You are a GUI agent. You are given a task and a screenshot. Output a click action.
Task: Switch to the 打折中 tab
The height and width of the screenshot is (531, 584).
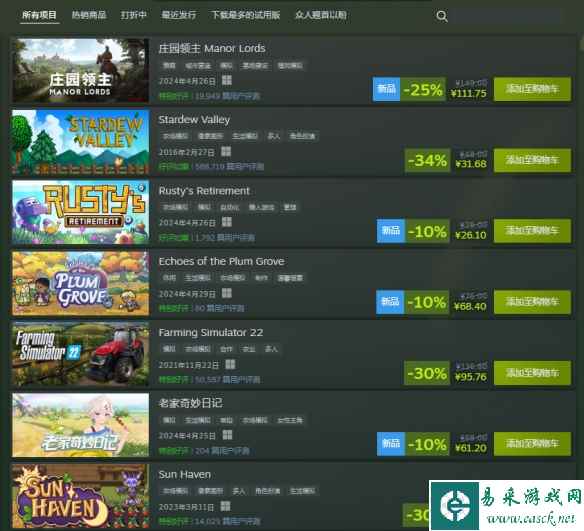pyautogui.click(x=133, y=15)
